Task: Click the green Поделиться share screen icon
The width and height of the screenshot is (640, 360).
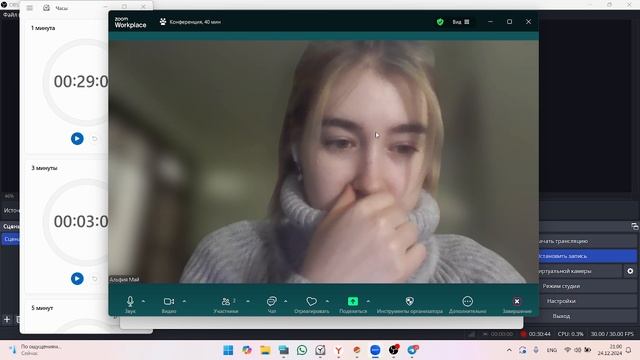Action: pos(353,301)
